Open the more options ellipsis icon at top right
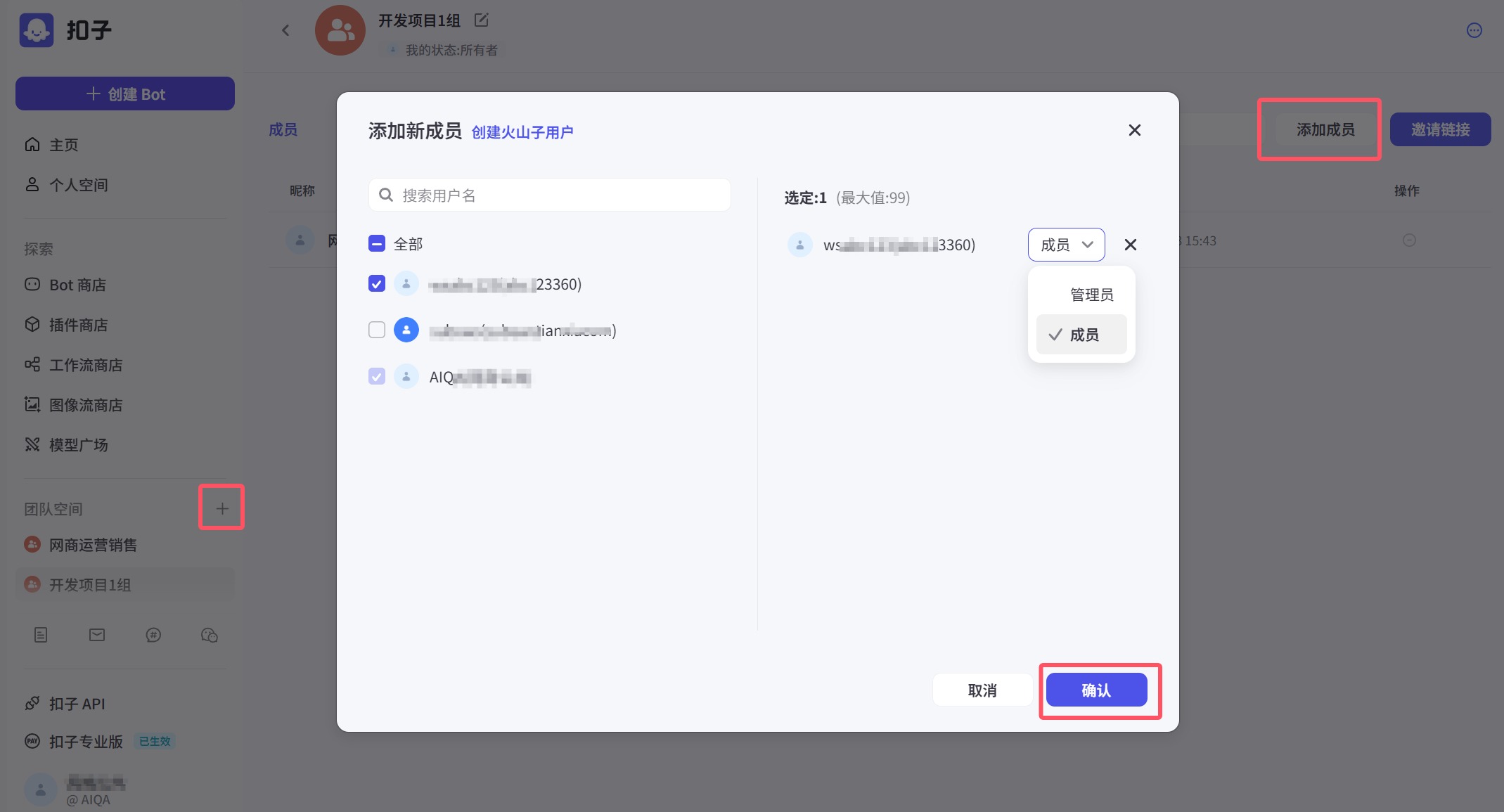 click(x=1474, y=30)
